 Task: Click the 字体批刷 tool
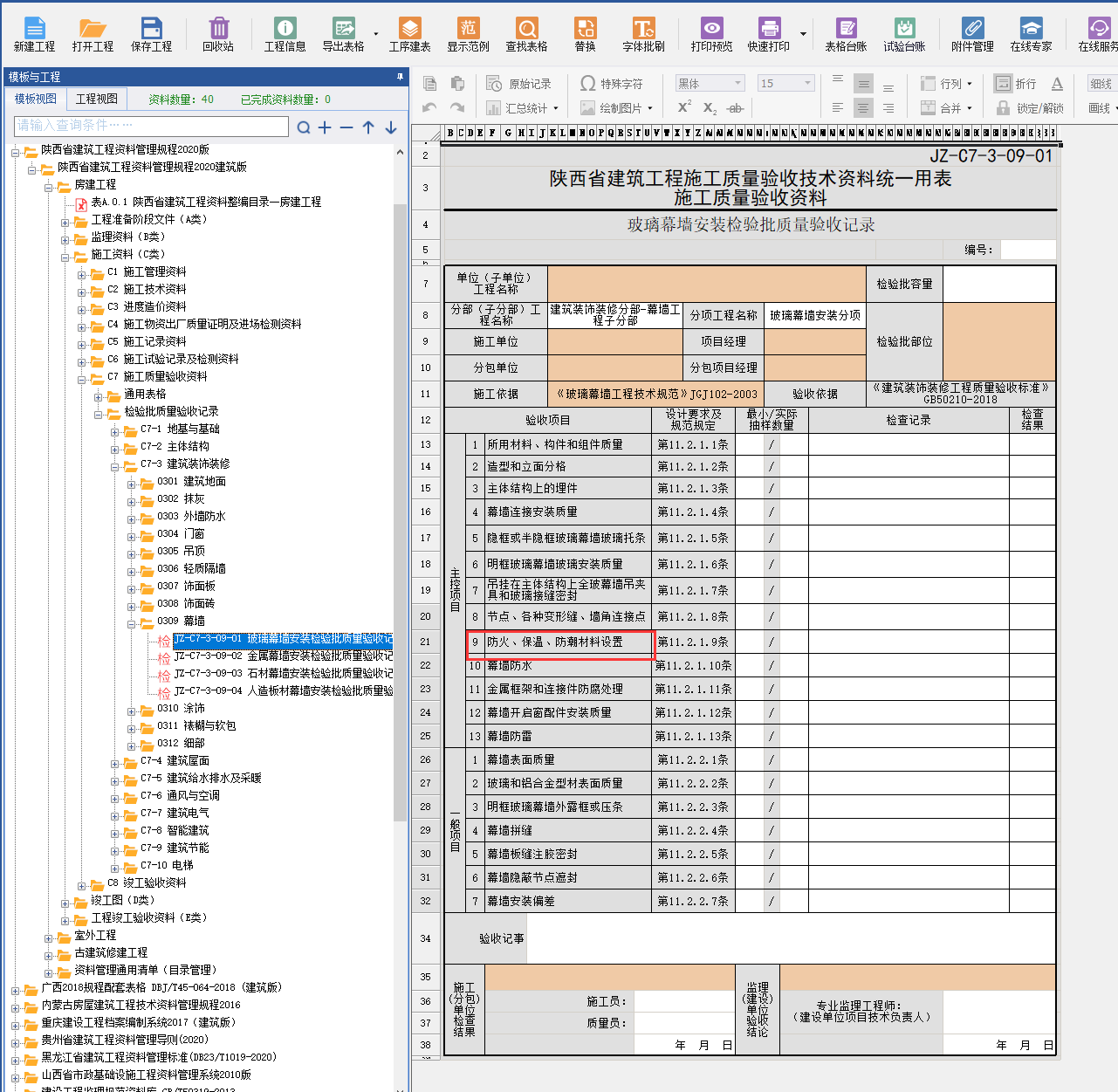pyautogui.click(x=643, y=35)
